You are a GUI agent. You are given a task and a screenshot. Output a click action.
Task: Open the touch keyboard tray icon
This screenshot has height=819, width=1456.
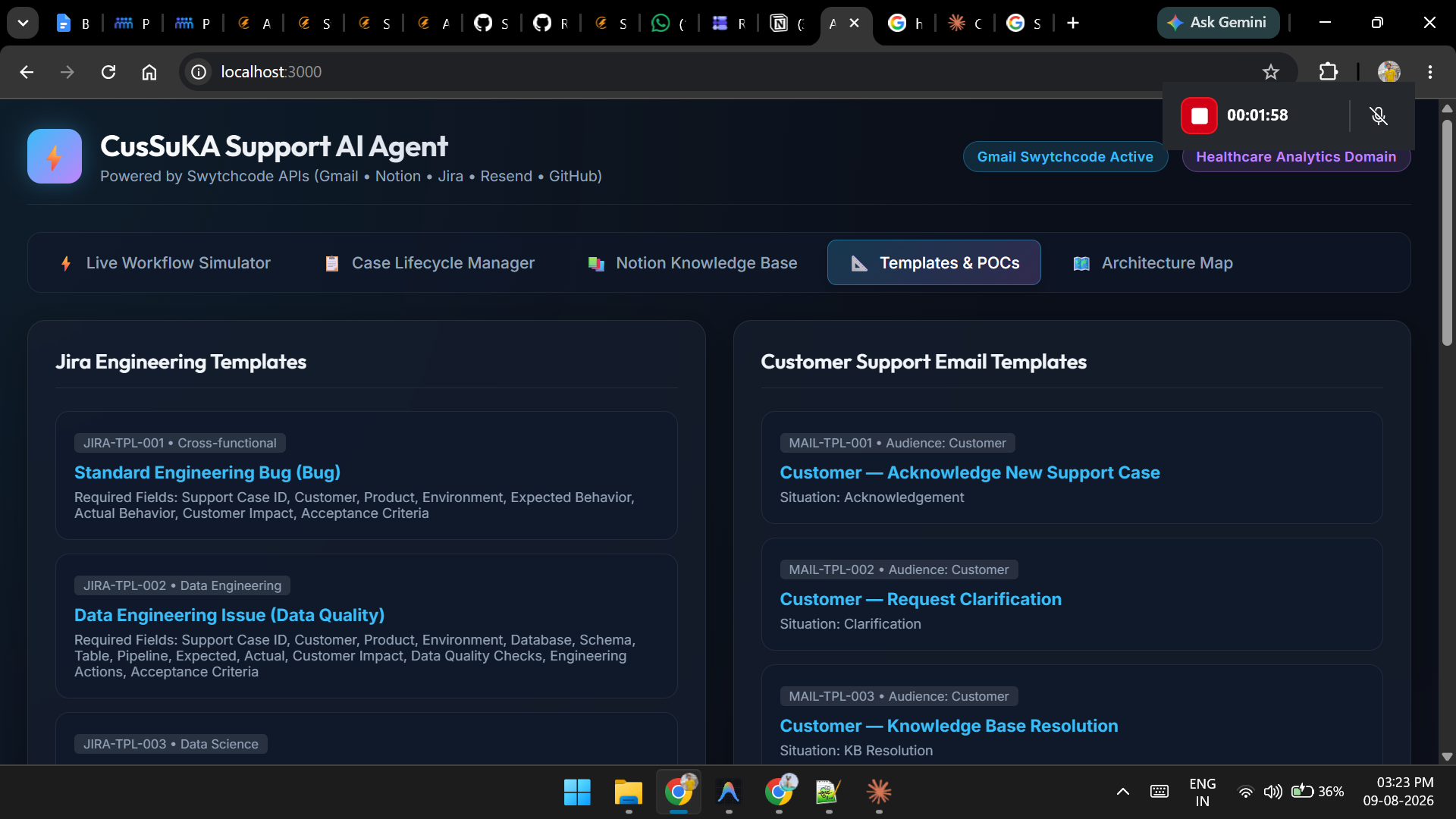click(x=1159, y=792)
